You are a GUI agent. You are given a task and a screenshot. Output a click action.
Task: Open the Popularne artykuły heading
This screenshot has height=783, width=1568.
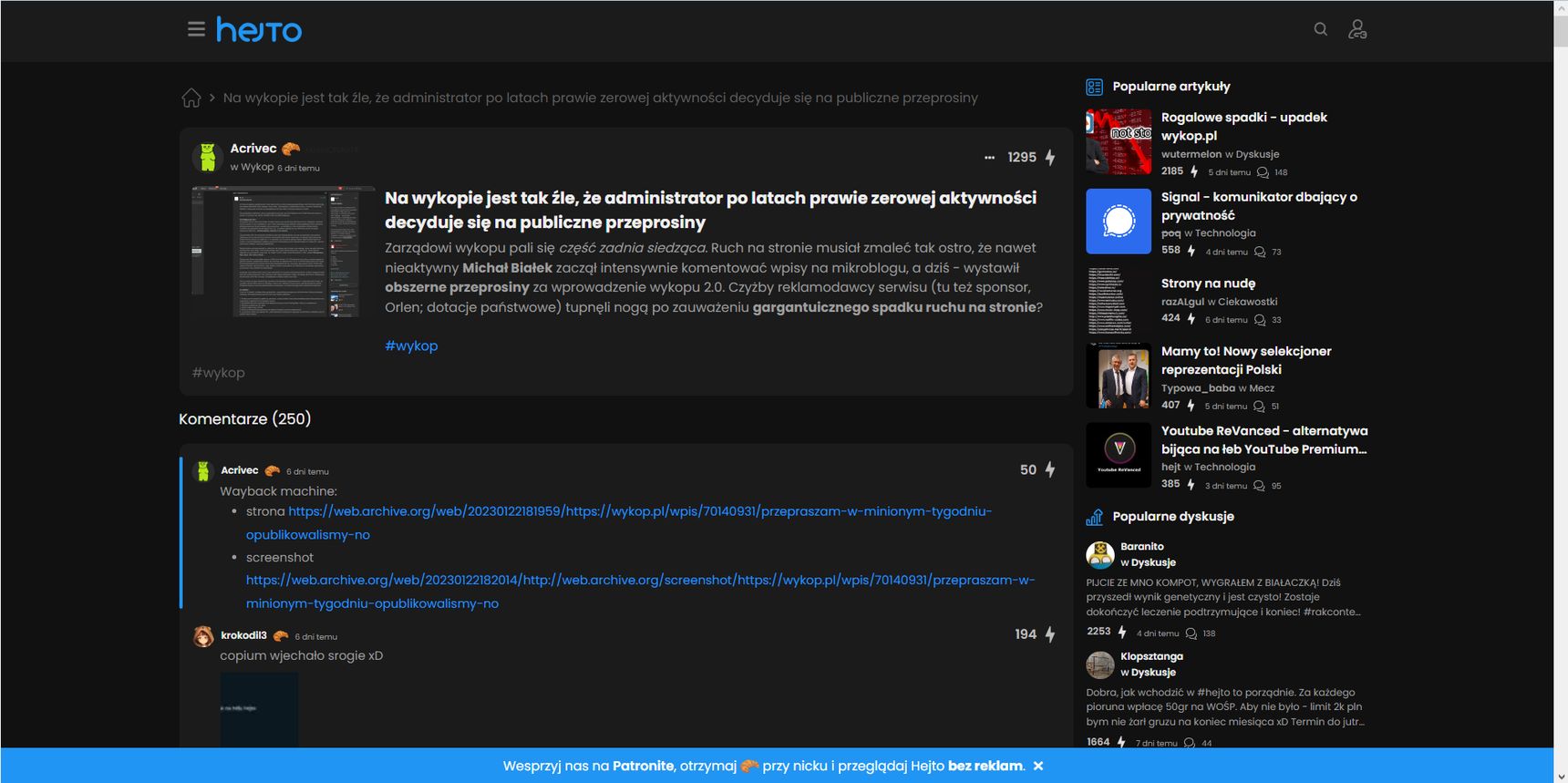[x=1171, y=87]
